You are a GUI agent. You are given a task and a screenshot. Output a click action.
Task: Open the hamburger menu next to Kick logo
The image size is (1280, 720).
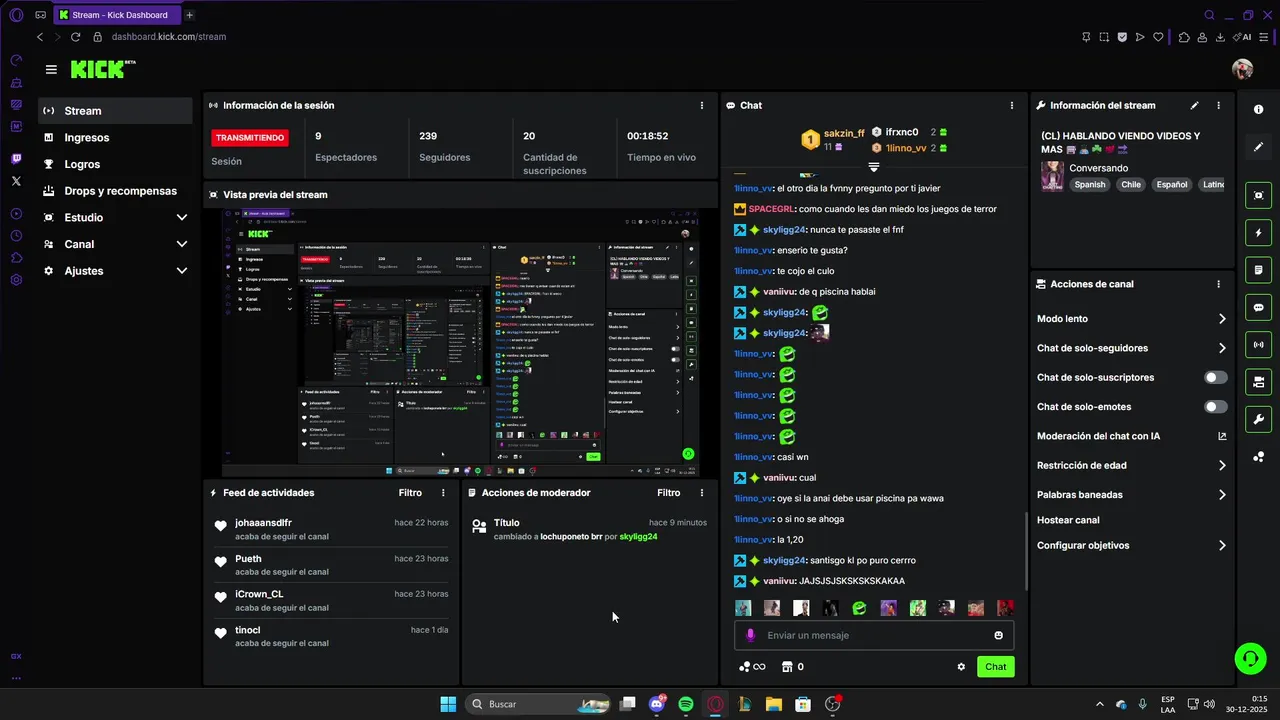pyautogui.click(x=51, y=69)
